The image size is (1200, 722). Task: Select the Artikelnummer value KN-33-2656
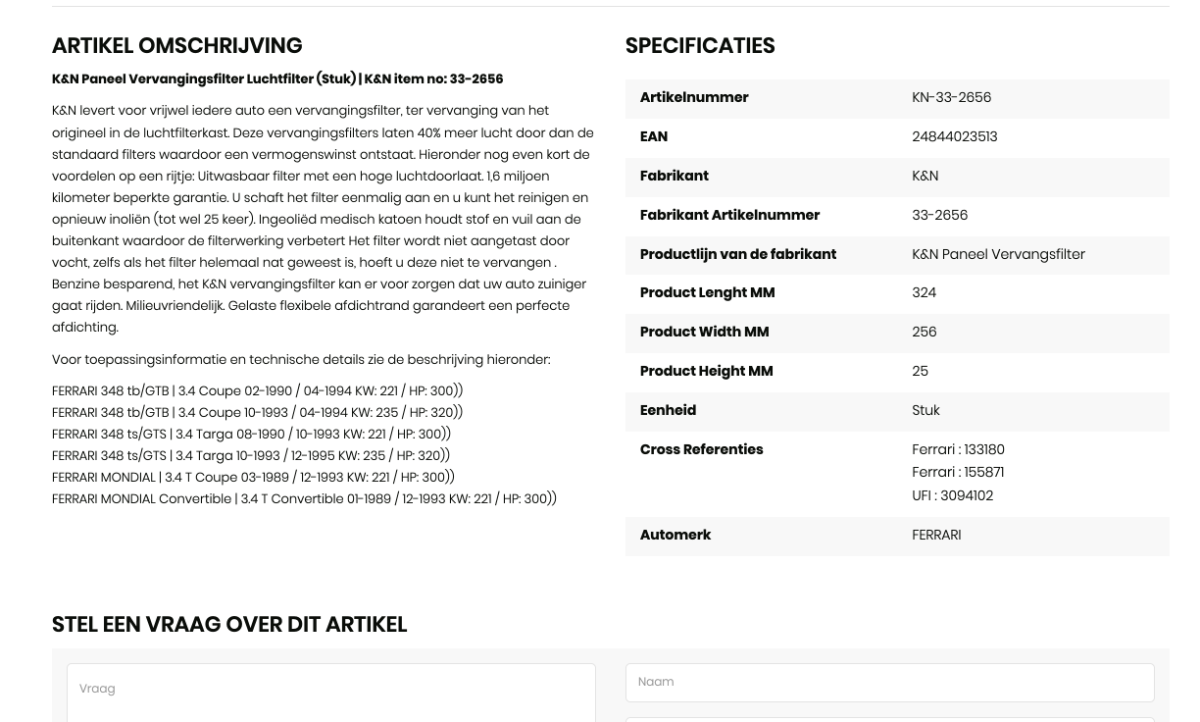(945, 97)
